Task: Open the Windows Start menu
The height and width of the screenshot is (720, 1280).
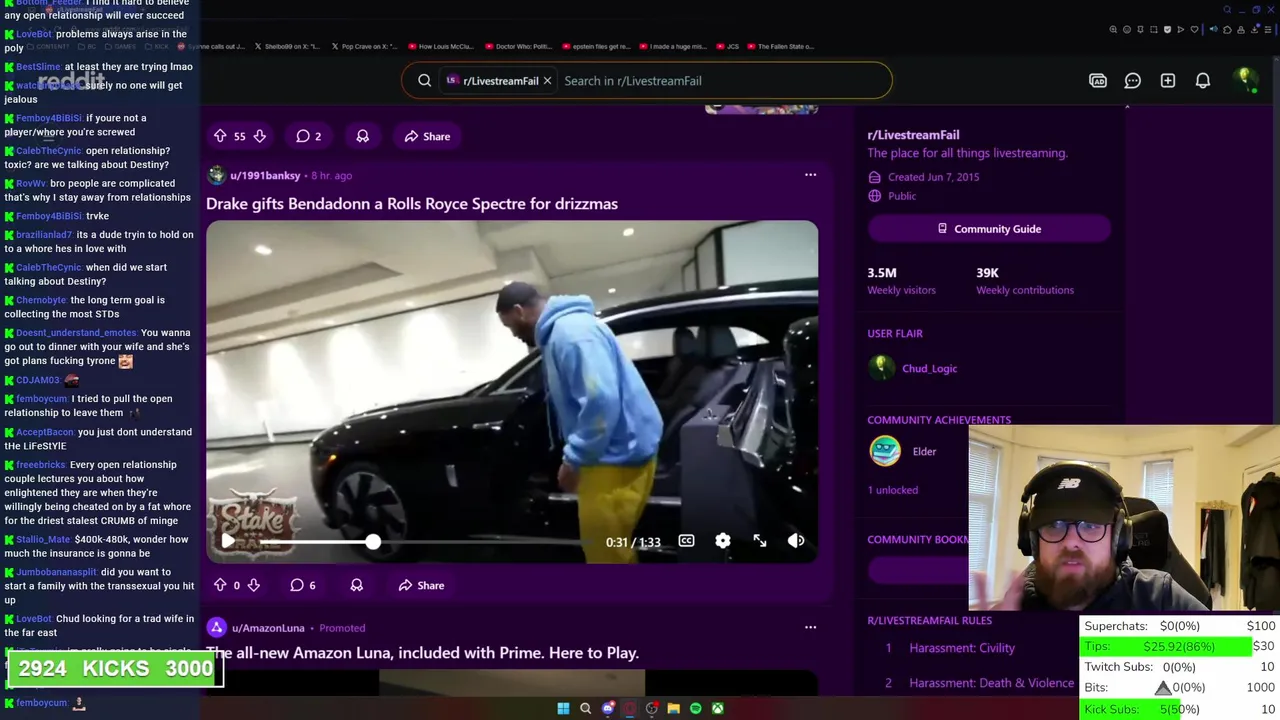Action: (x=563, y=708)
